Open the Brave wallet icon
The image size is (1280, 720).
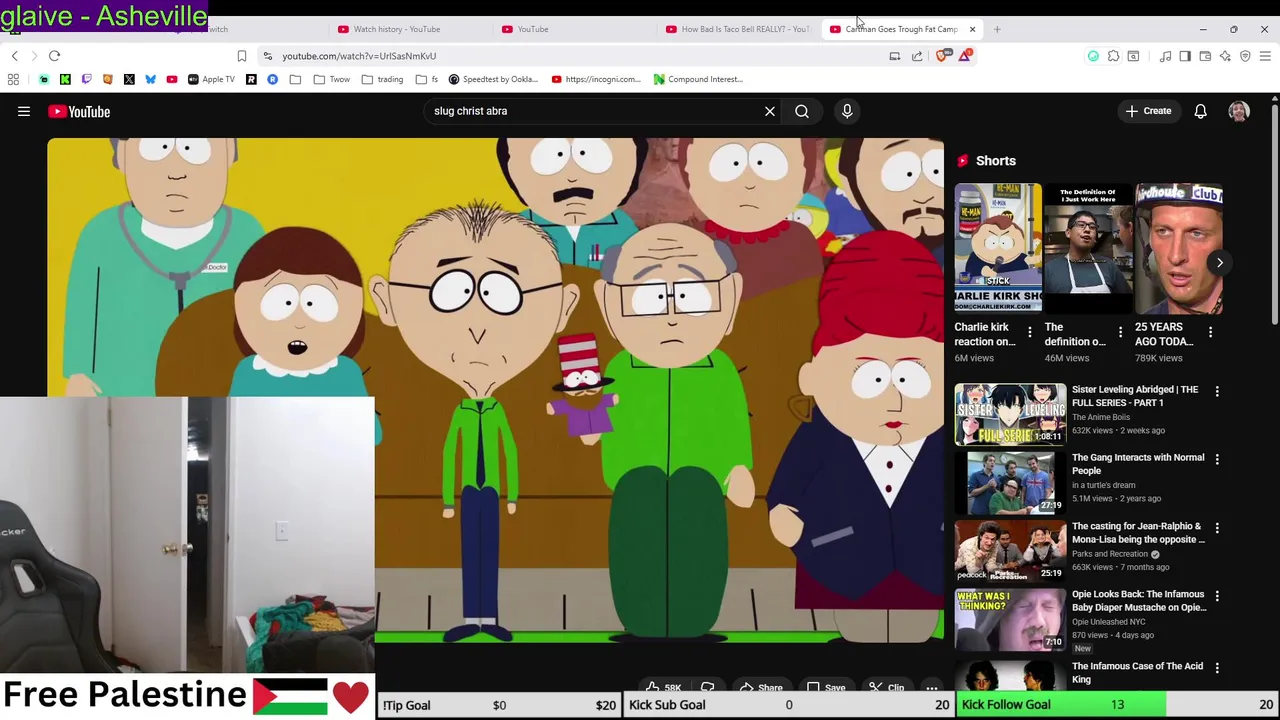tap(1205, 56)
